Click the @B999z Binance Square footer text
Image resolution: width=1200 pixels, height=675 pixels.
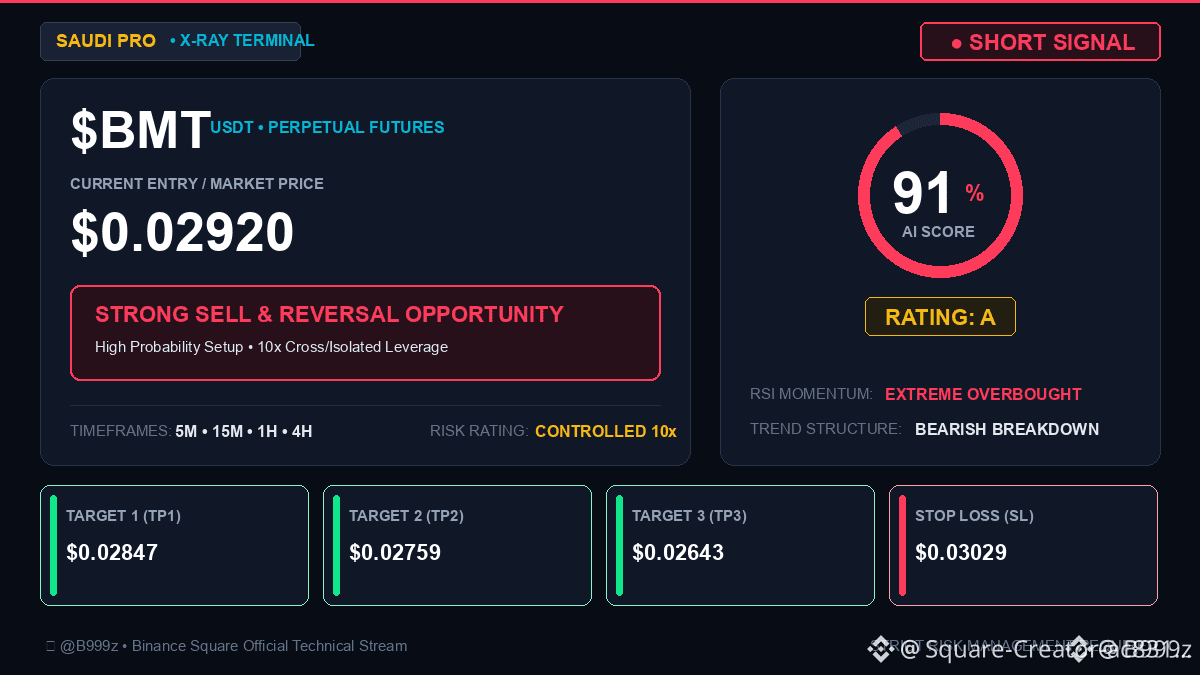(233, 646)
